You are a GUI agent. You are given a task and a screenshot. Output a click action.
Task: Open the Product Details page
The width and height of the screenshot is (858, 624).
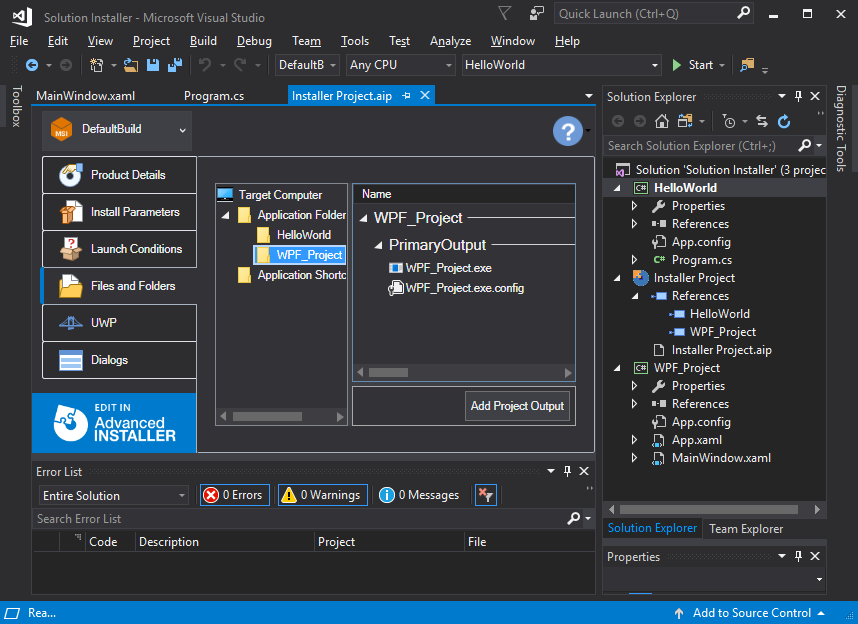pyautogui.click(x=119, y=175)
